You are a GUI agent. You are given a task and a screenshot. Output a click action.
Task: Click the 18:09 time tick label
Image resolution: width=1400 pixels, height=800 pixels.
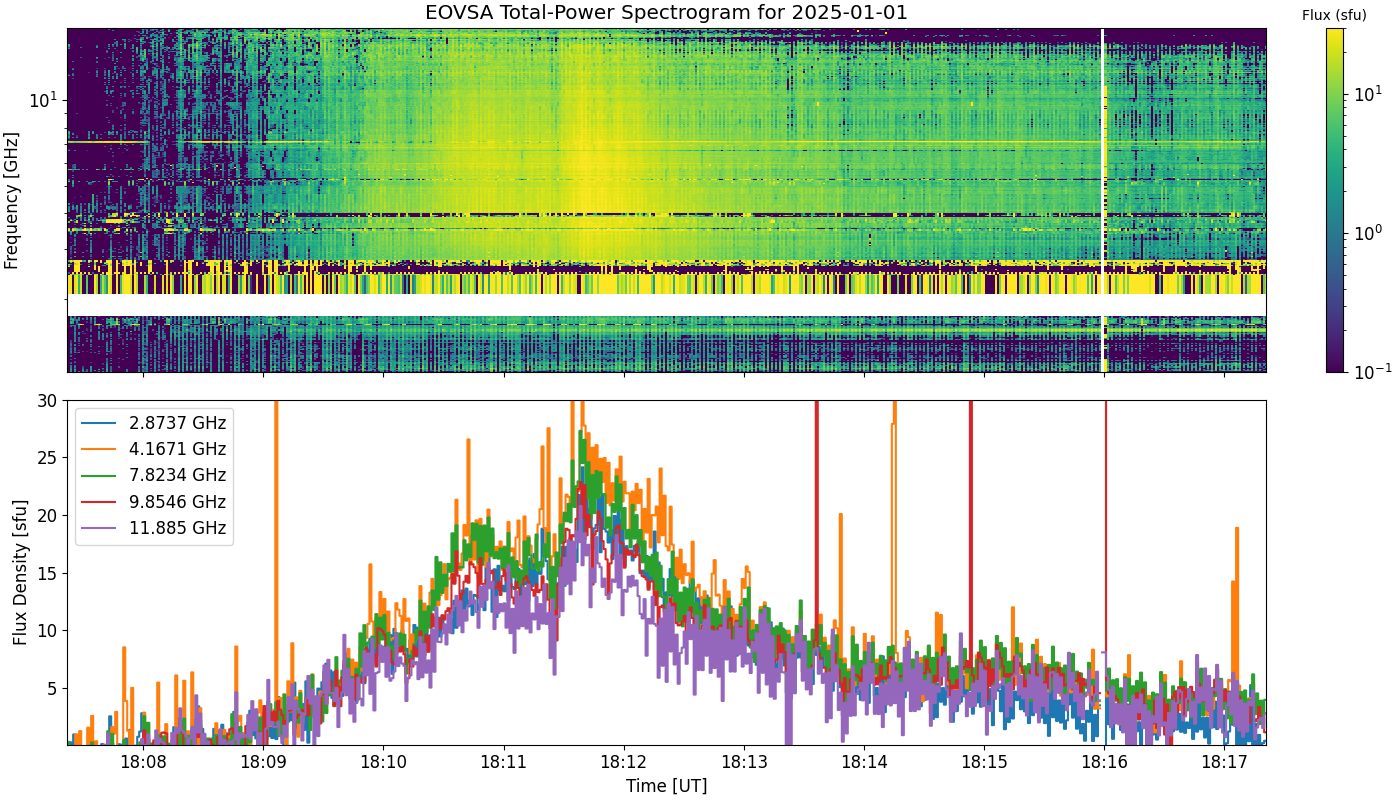tap(263, 762)
